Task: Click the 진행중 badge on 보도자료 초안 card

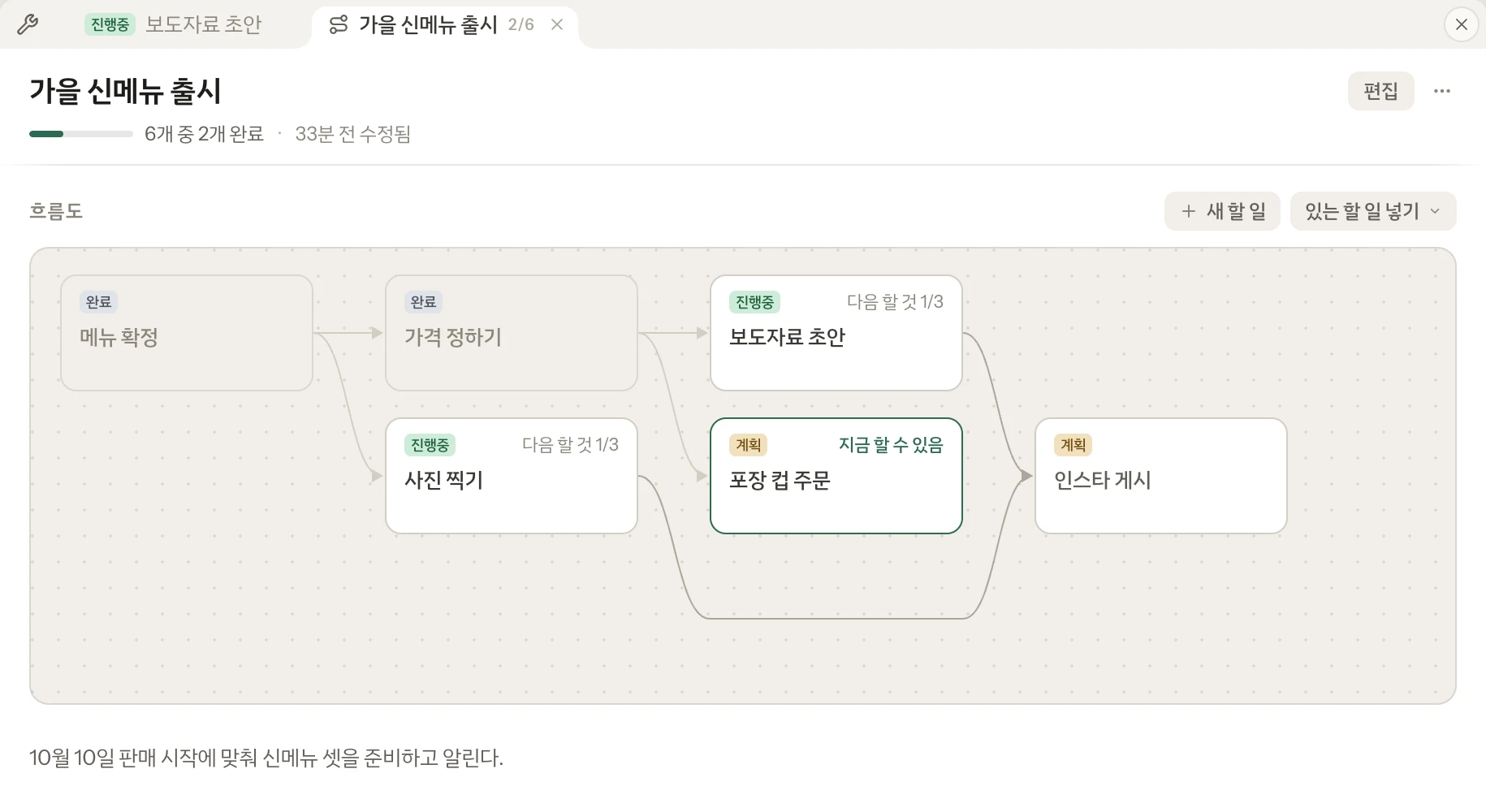Action: point(754,302)
